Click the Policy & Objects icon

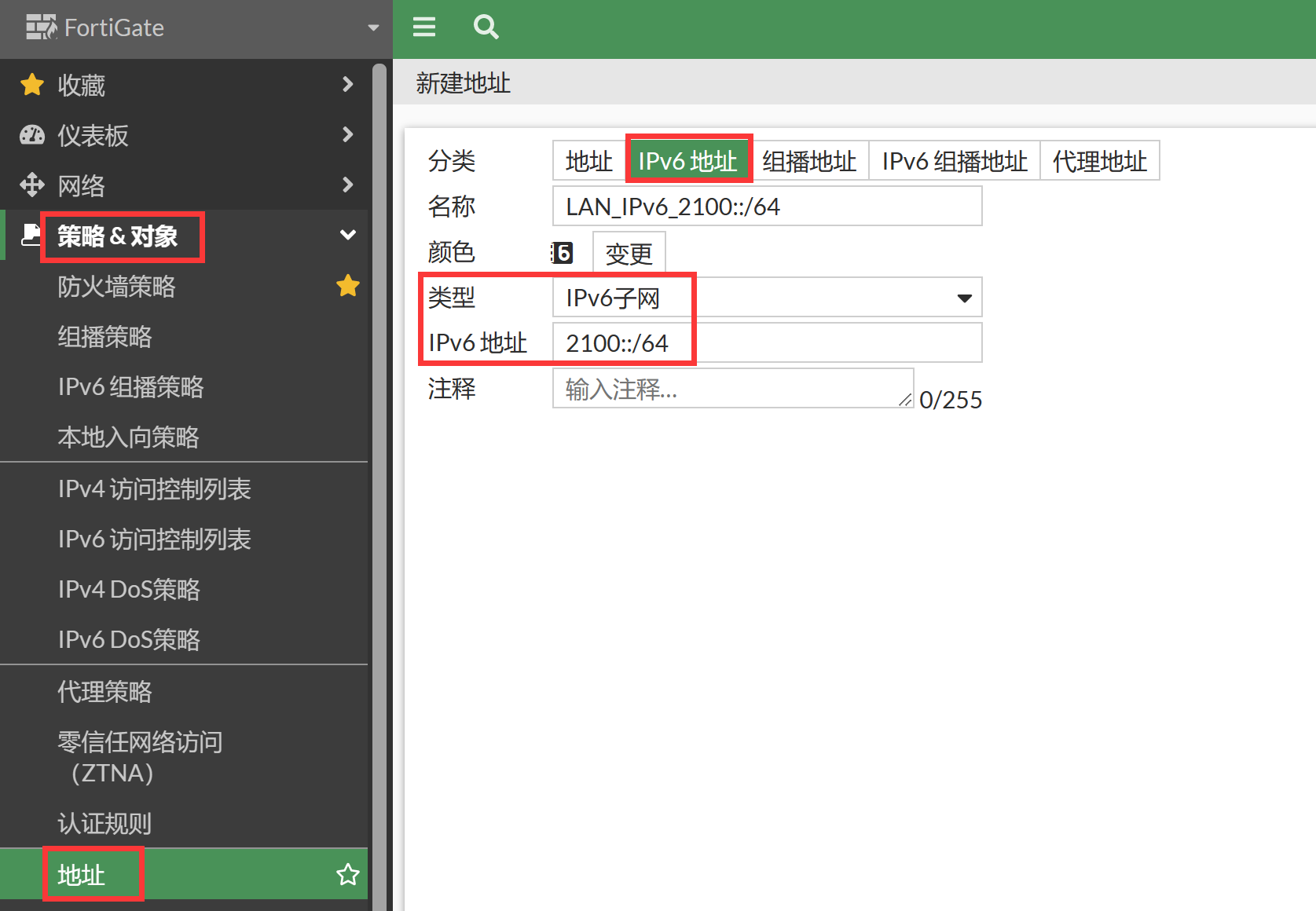pos(31,235)
